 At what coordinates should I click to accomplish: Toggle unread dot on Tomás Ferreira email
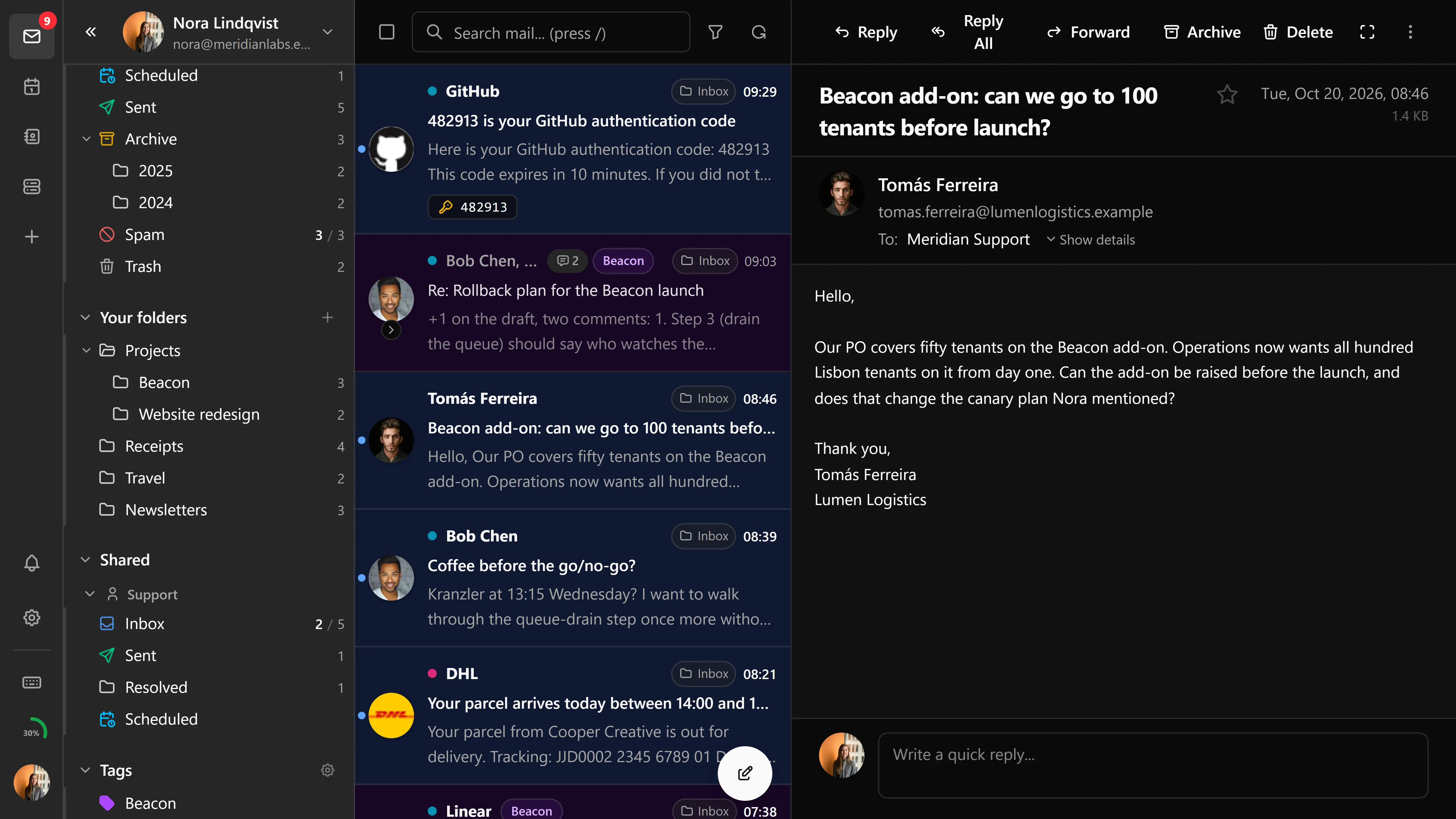coord(362,440)
